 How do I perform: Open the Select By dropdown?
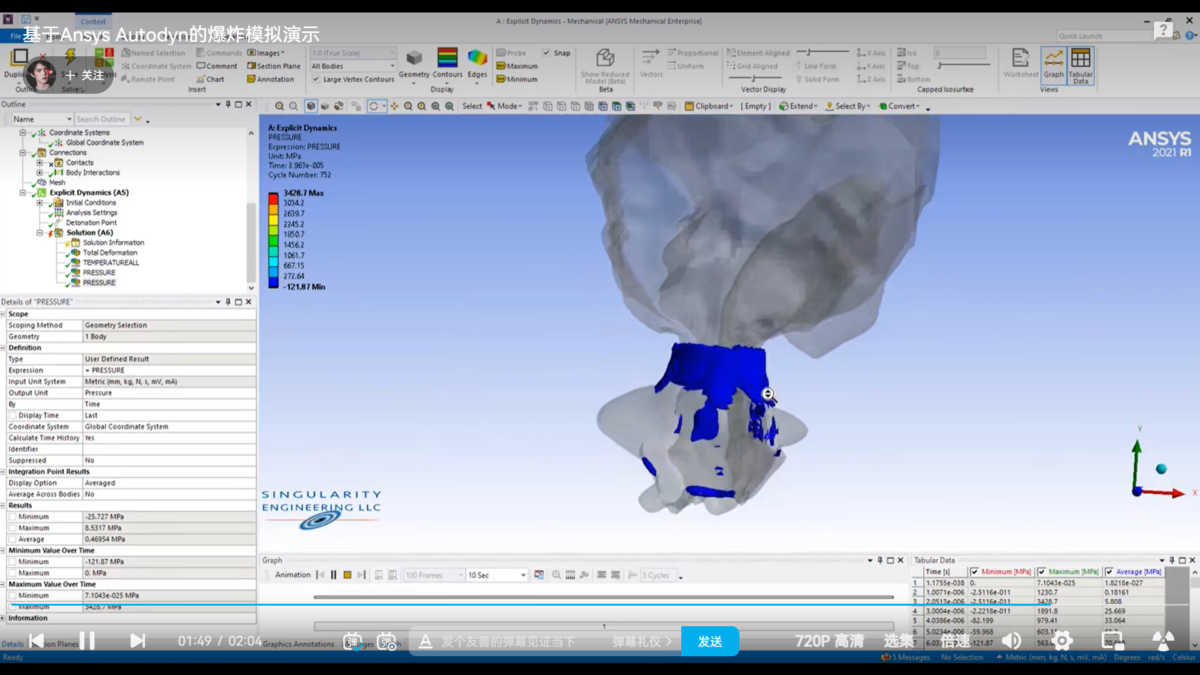click(848, 106)
